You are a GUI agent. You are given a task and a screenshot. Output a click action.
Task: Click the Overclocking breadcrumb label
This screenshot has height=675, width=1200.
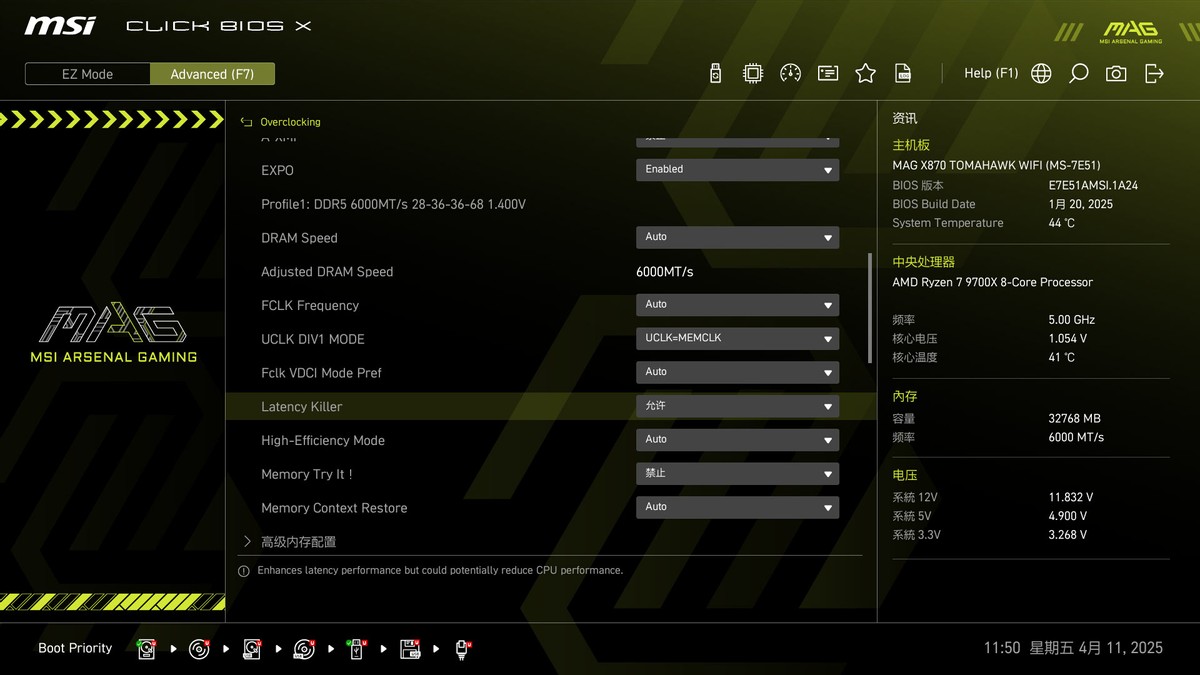[290, 122]
